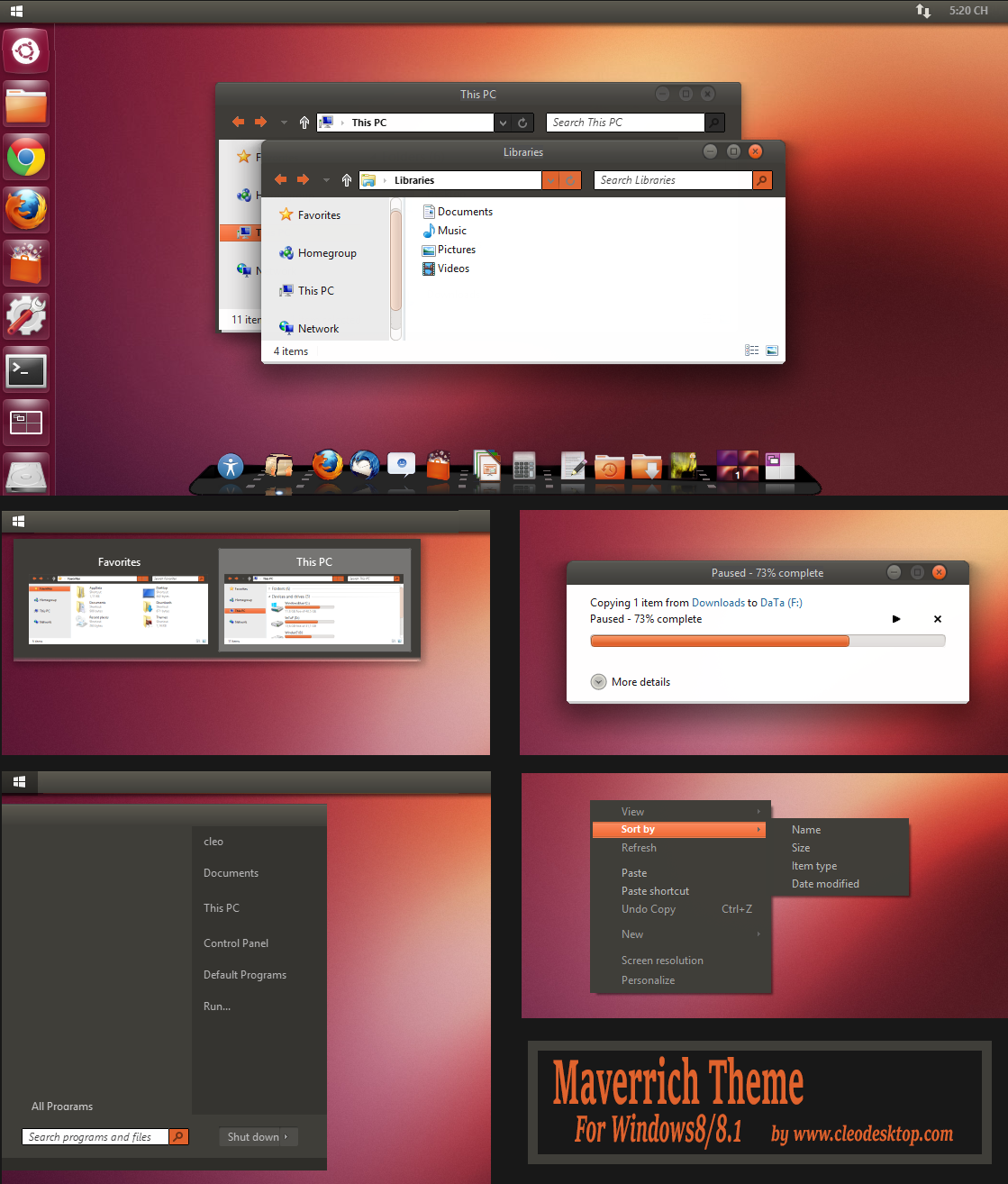Go up one level in Libraries window
This screenshot has height=1184, width=1008.
[x=347, y=180]
